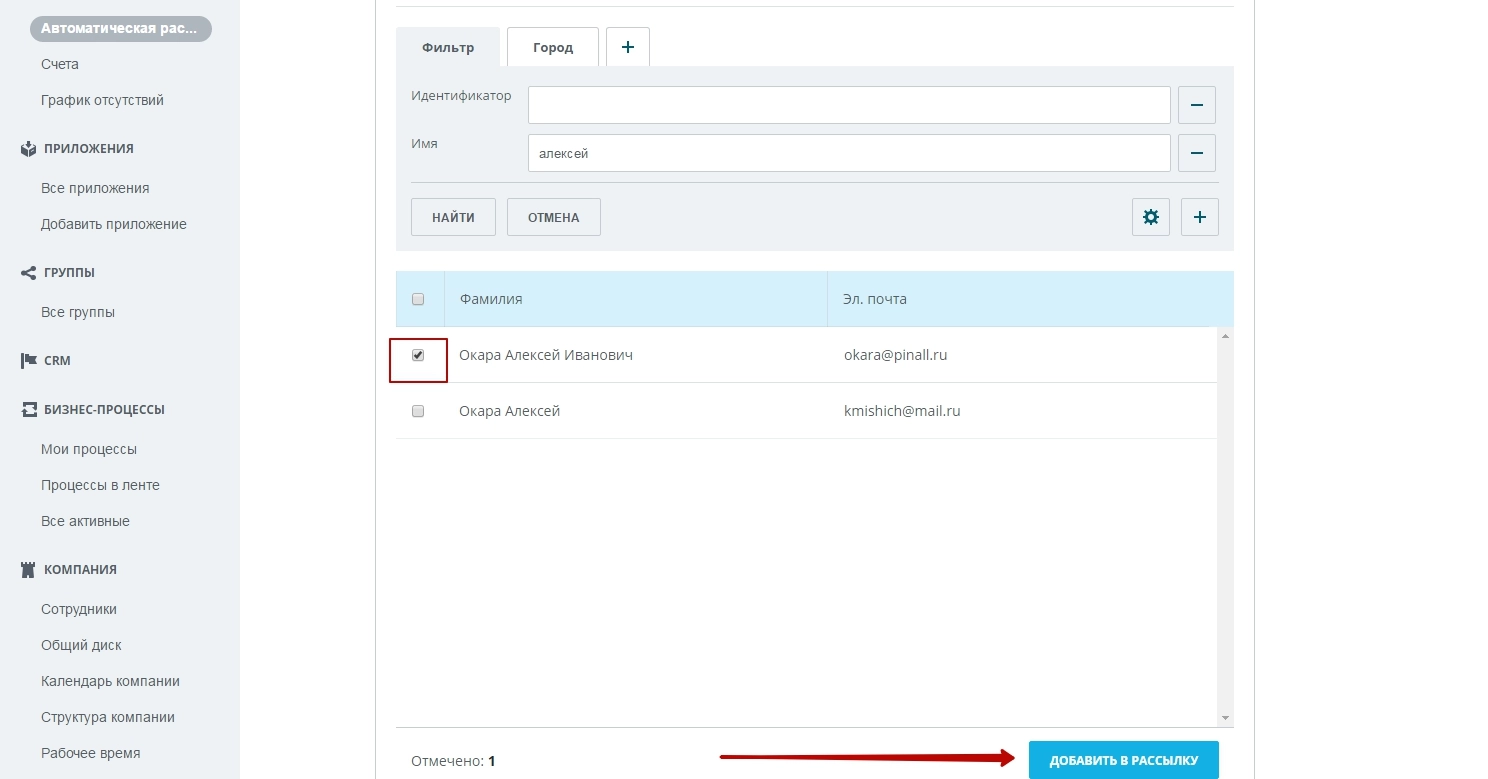
Task: Remove the Имя filter field with minus
Action: pos(1197,153)
